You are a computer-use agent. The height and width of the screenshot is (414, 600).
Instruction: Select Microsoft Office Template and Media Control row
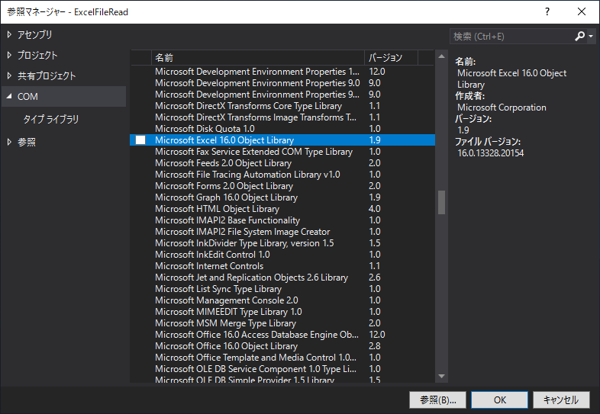tap(282, 358)
